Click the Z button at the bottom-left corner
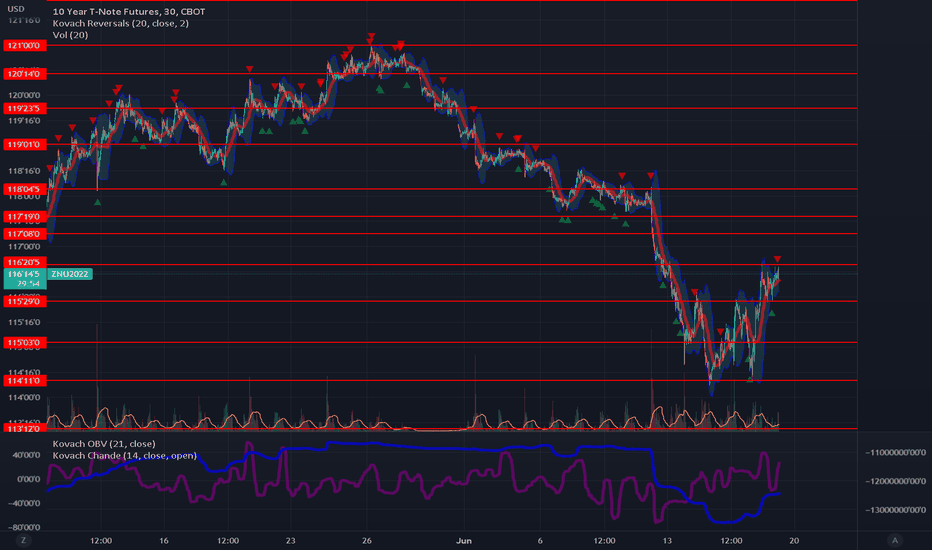 pyautogui.click(x=24, y=540)
